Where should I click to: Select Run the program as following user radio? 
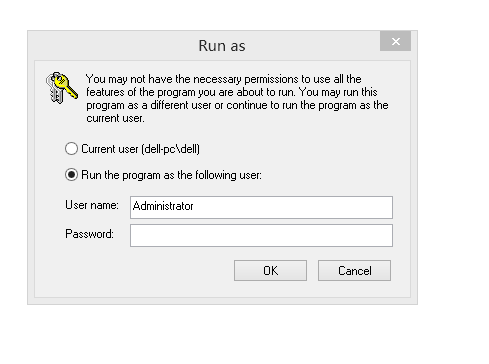click(71, 175)
